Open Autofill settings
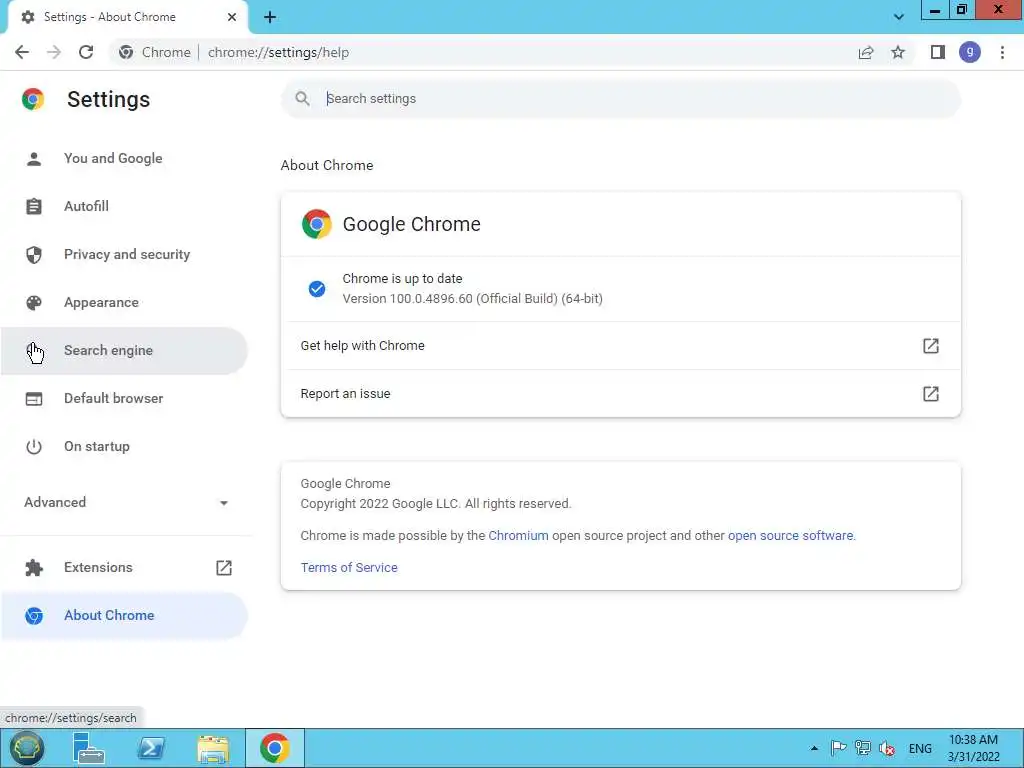The height and width of the screenshot is (768, 1024). [x=124, y=206]
